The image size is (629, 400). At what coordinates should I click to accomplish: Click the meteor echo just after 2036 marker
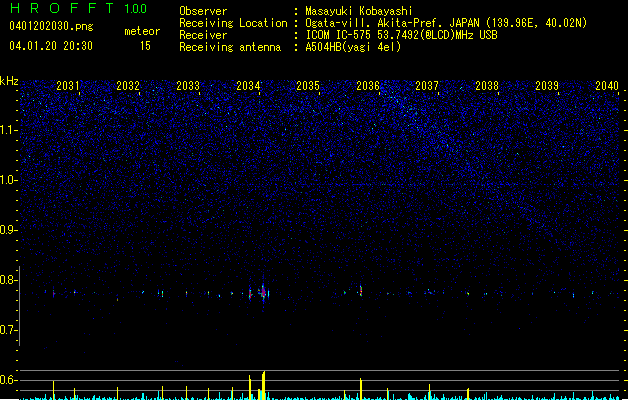361,291
